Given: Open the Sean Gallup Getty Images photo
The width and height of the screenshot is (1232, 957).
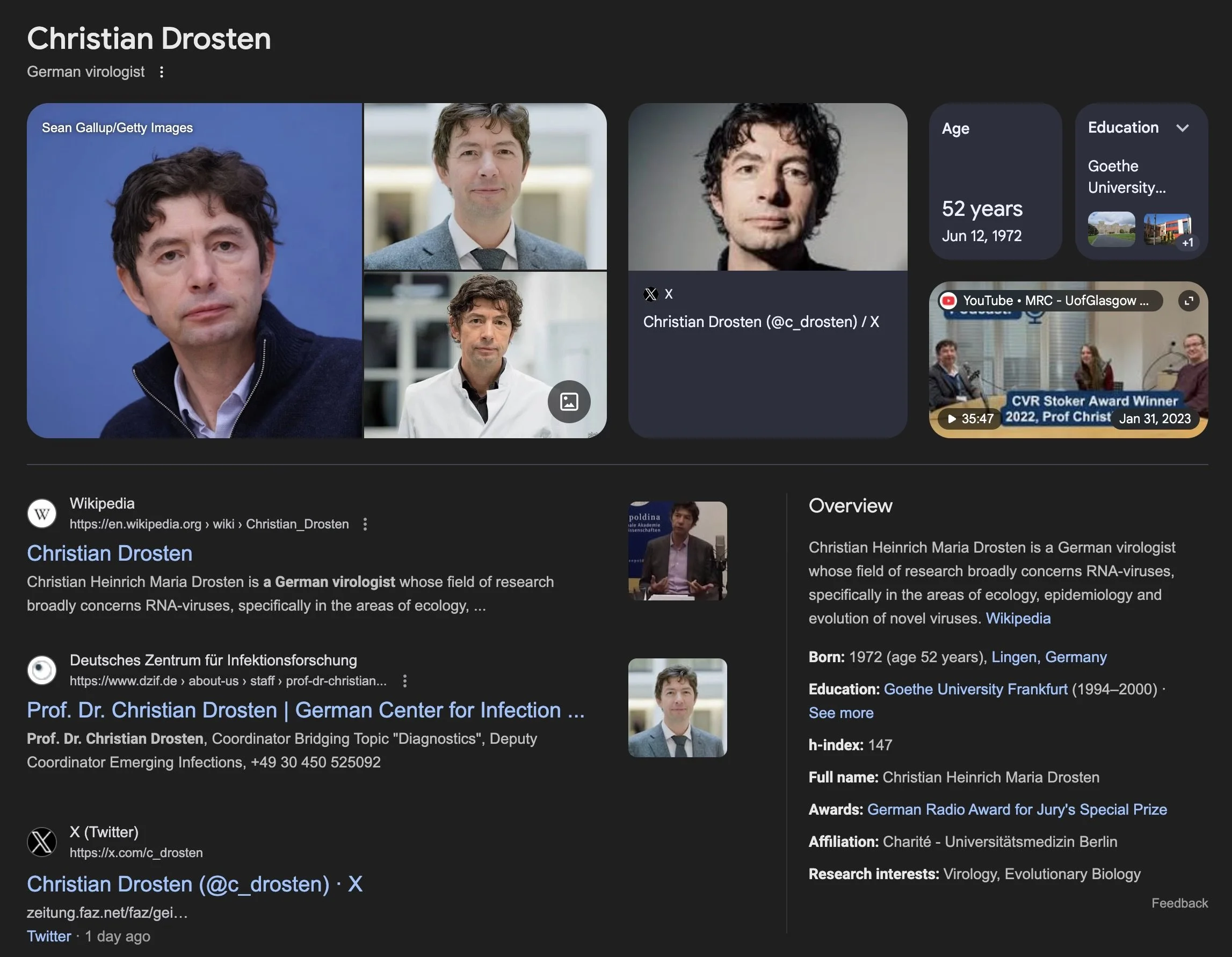Looking at the screenshot, I should click(x=194, y=271).
